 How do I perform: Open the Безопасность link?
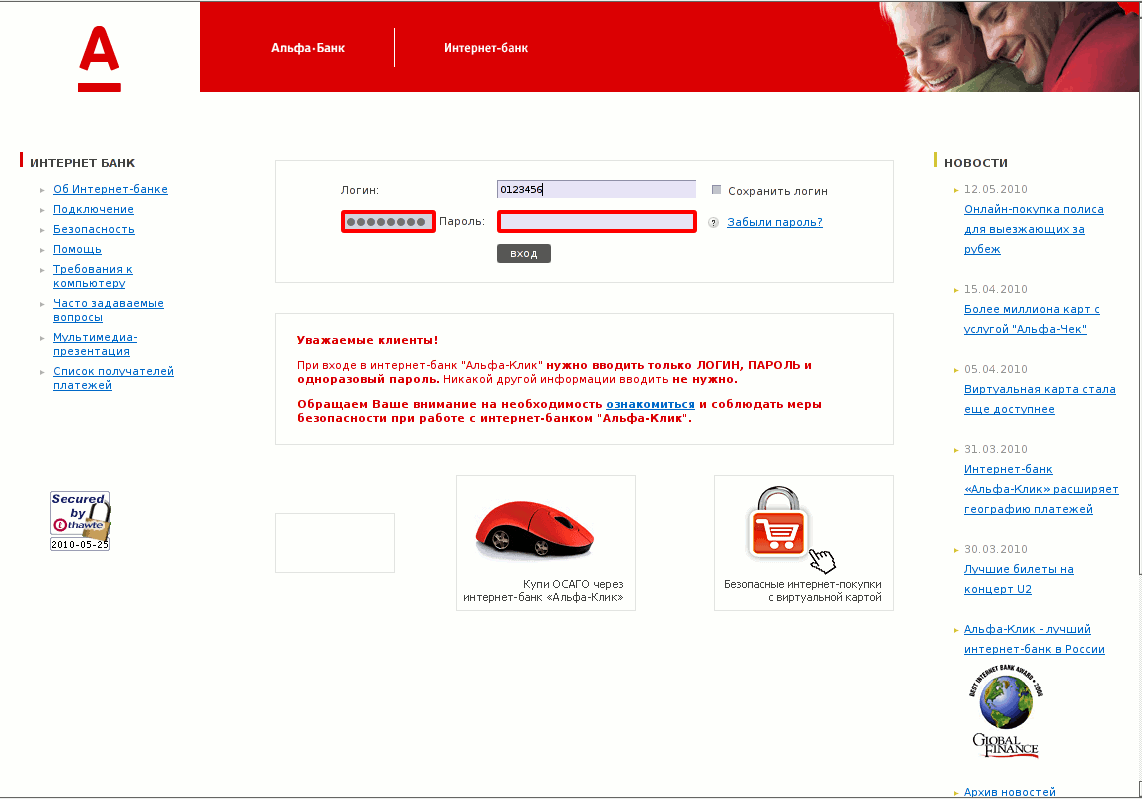[x=93, y=229]
